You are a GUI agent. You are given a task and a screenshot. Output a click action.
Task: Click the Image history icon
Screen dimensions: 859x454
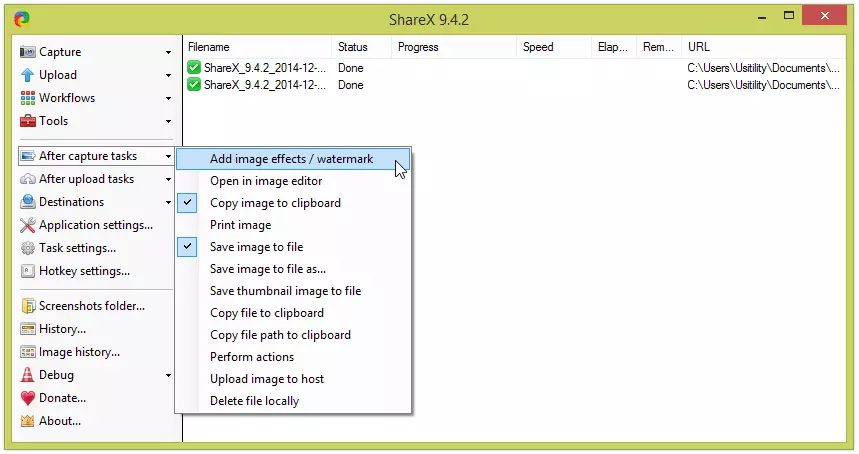27,352
